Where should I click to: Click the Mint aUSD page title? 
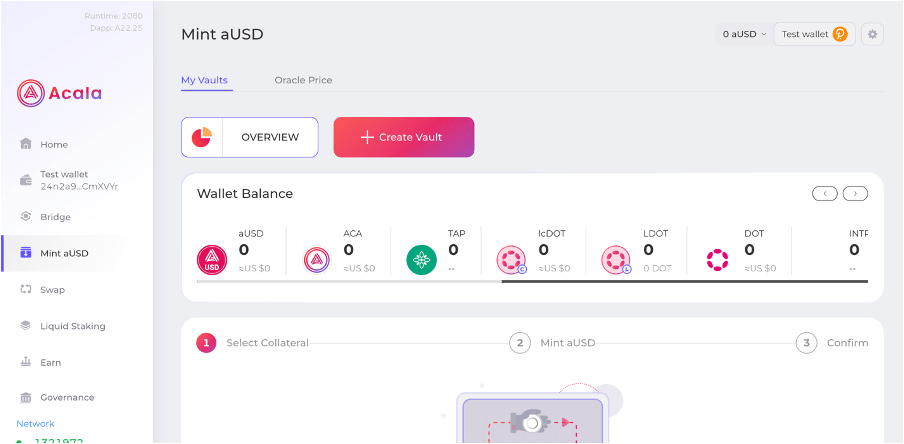pos(222,34)
